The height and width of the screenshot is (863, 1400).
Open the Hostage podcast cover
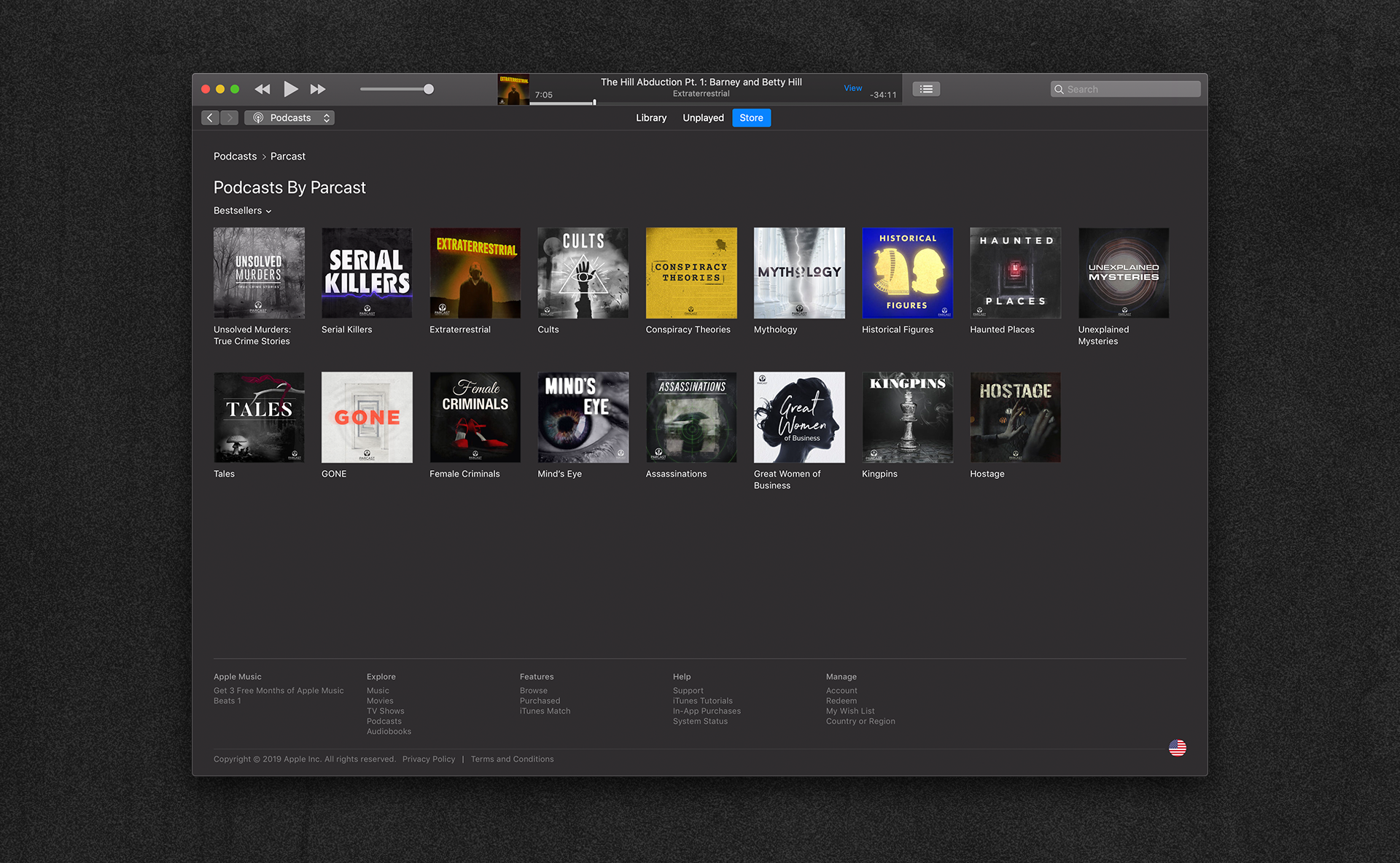click(1015, 417)
